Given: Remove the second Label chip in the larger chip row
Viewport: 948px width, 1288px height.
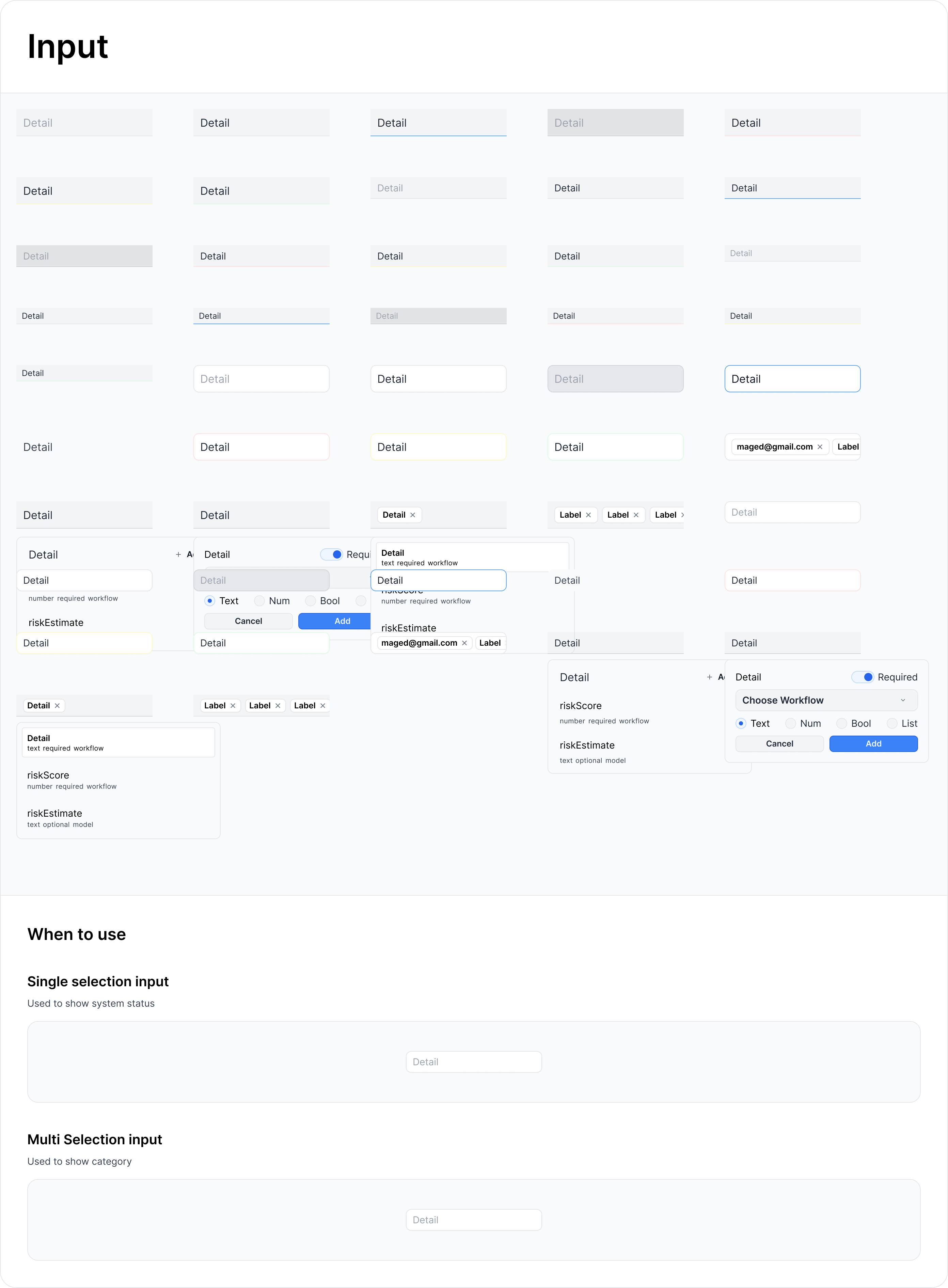Looking at the screenshot, I should click(636, 515).
